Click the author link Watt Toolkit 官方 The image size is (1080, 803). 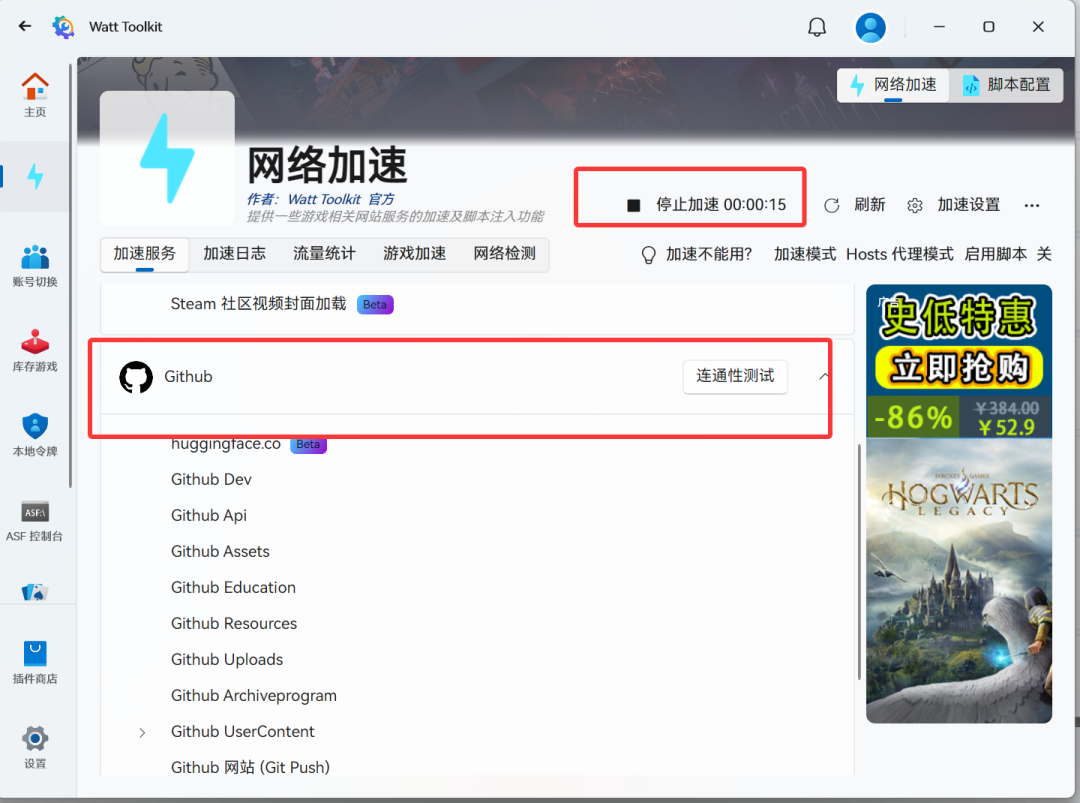point(341,200)
